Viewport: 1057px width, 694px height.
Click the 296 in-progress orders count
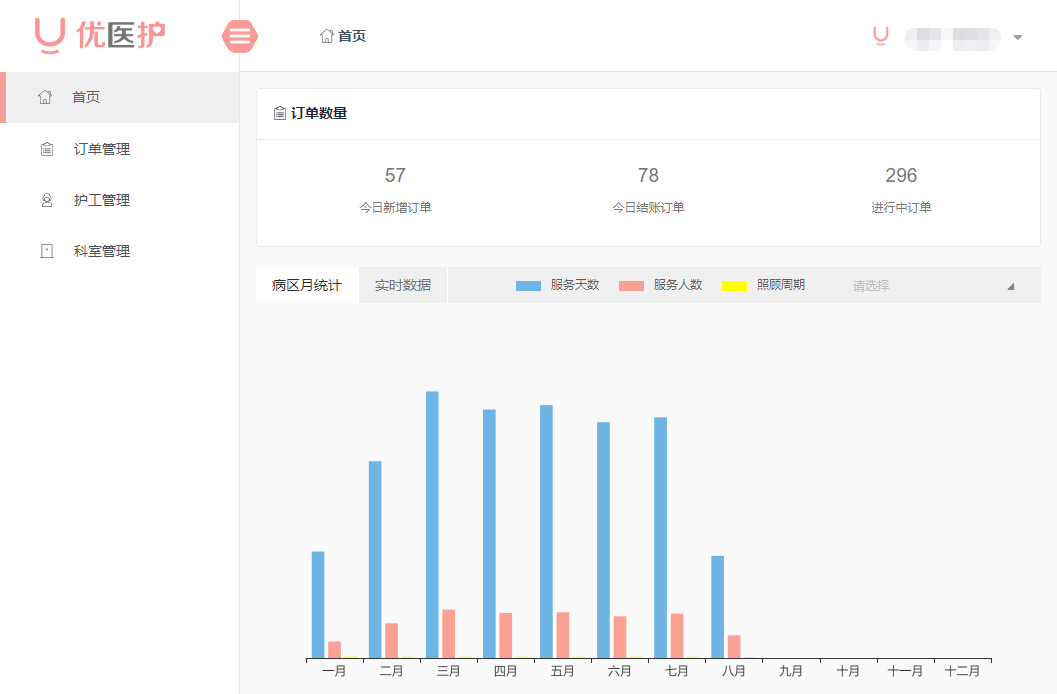click(x=901, y=175)
